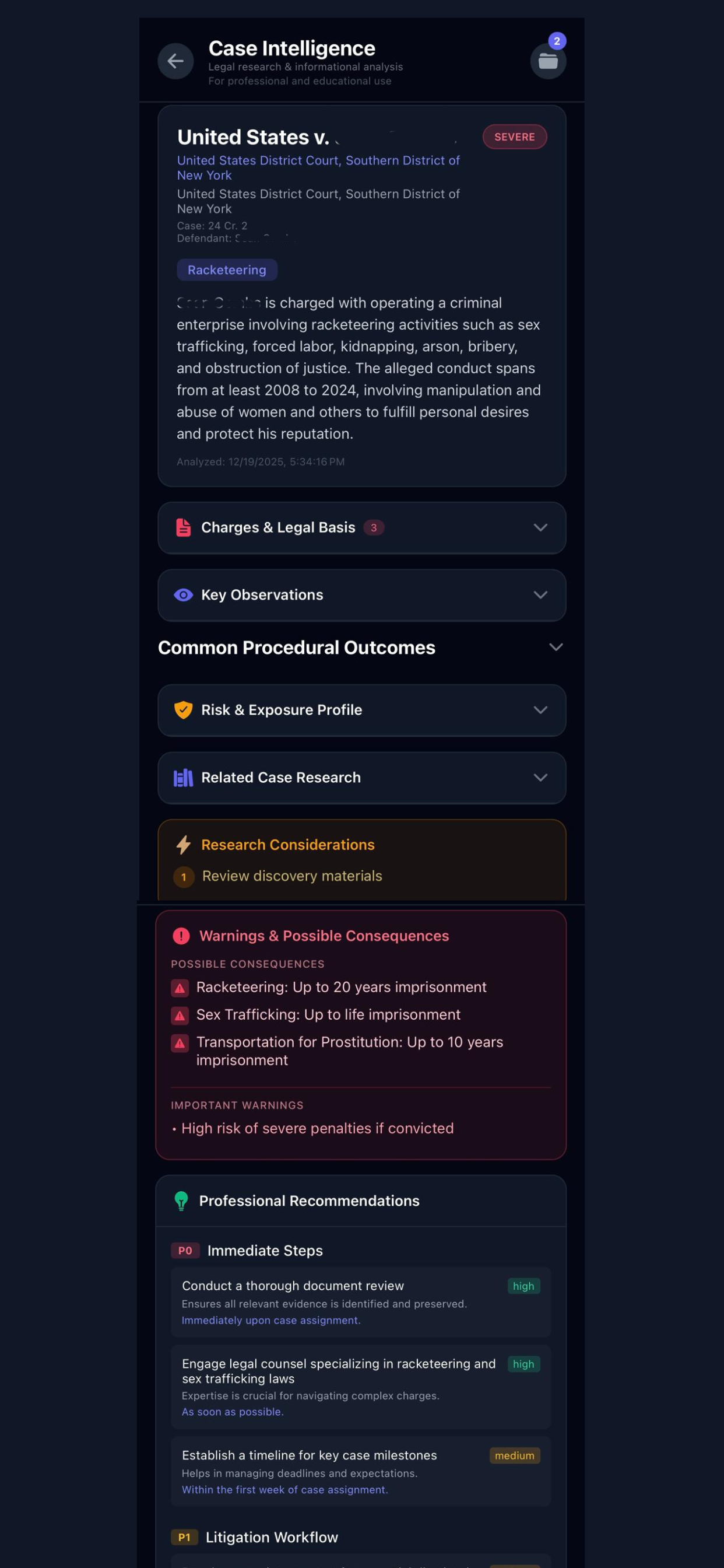
Task: Click the Charges & Legal Basis document icon
Action: tap(183, 528)
